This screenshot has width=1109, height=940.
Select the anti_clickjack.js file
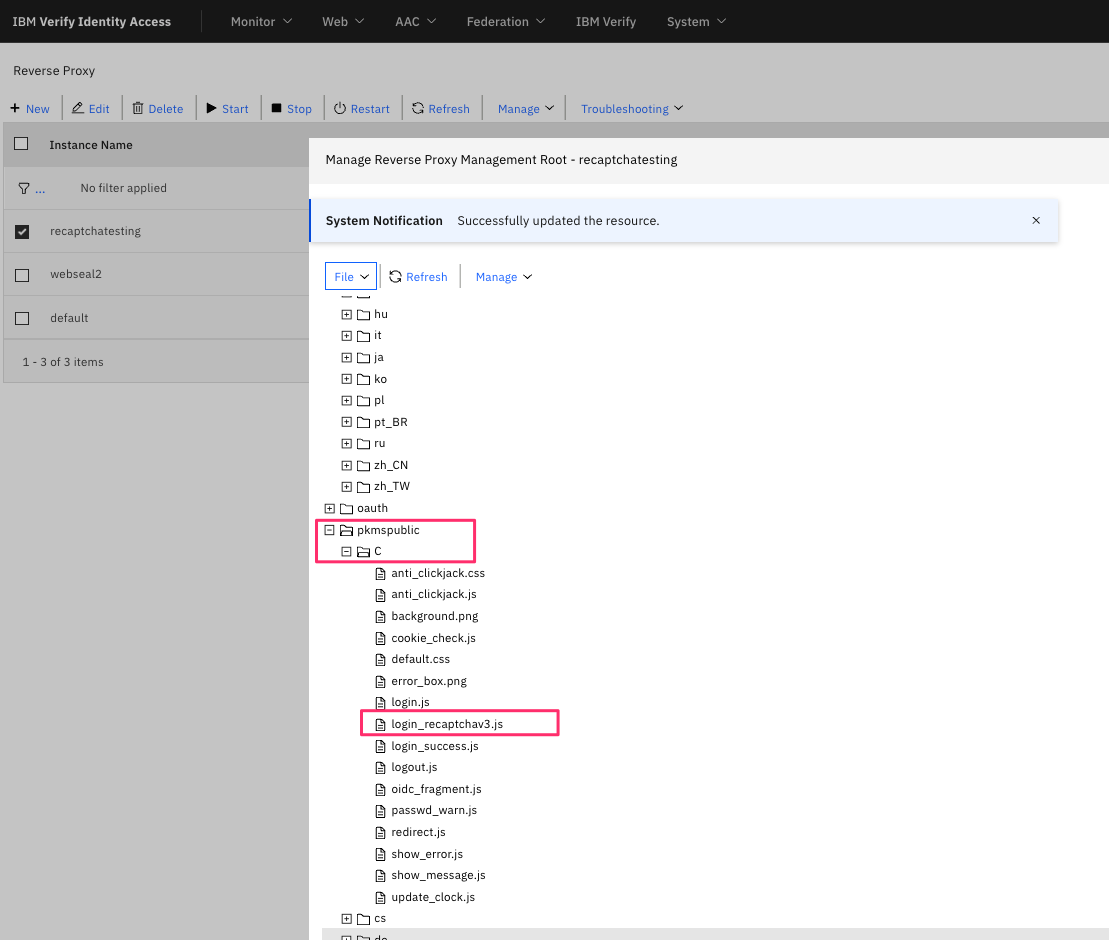[434, 595]
